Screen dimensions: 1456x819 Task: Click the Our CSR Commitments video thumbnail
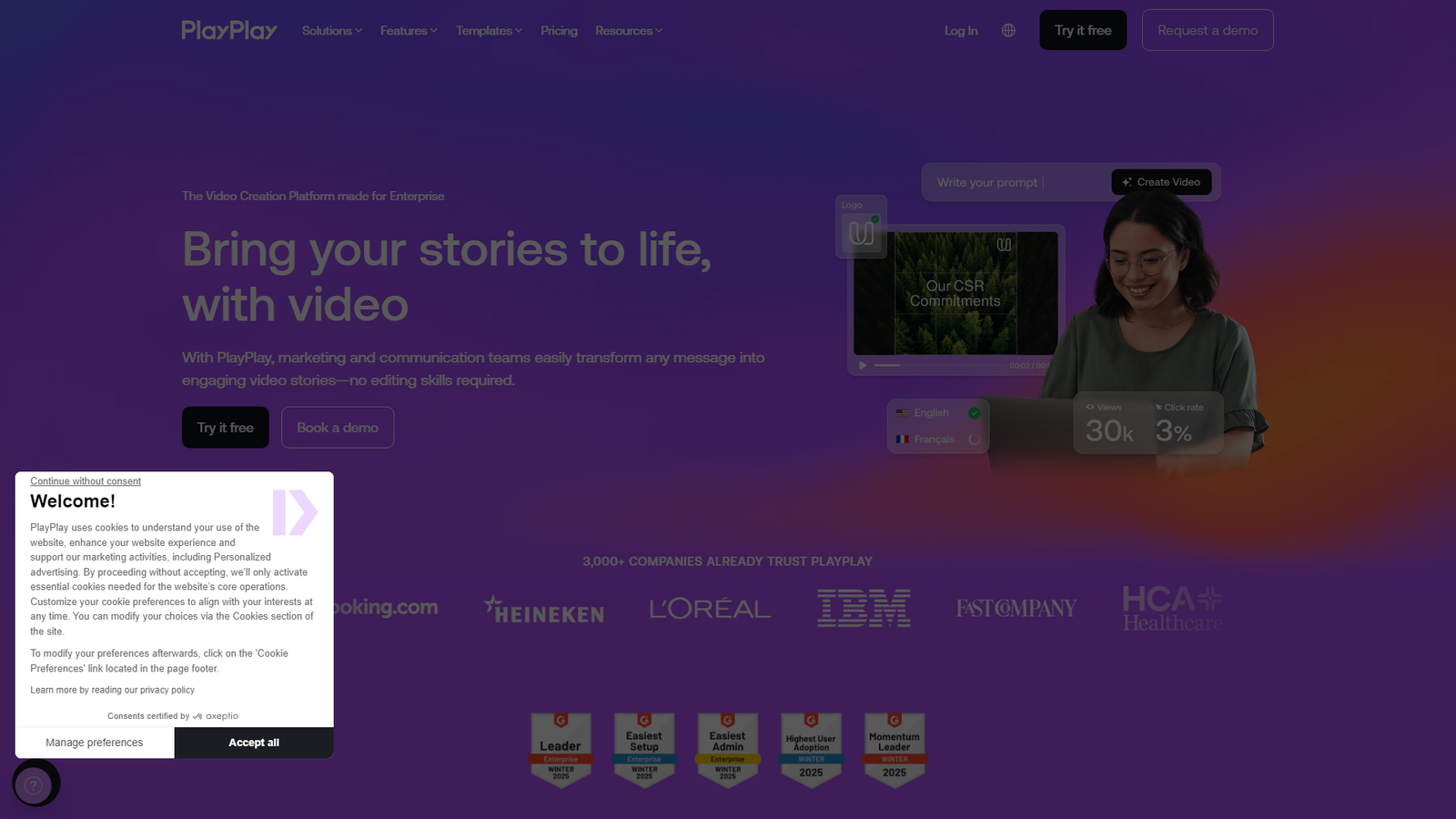click(955, 293)
